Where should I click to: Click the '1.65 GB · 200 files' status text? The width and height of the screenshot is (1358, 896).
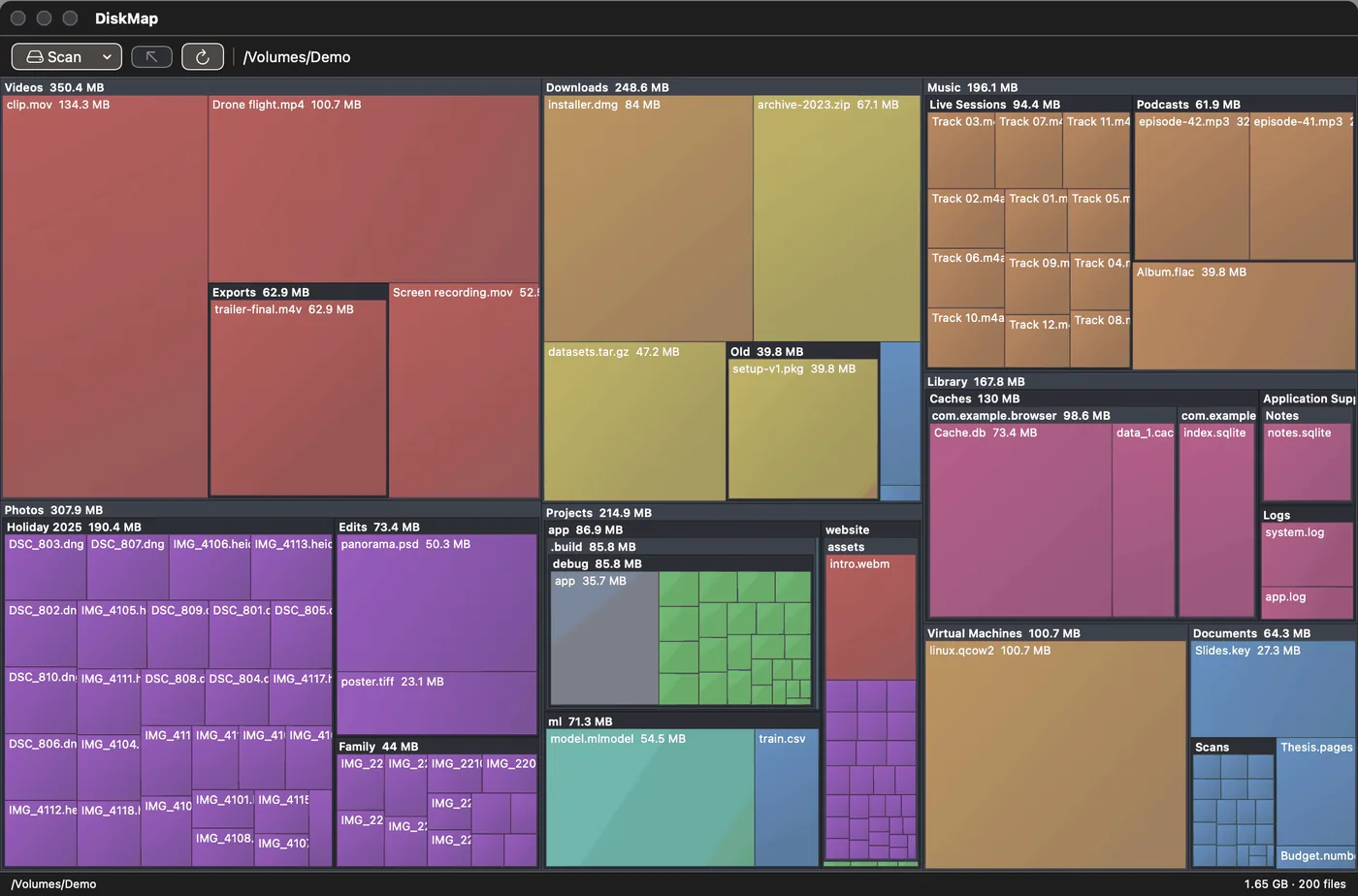tap(1294, 884)
